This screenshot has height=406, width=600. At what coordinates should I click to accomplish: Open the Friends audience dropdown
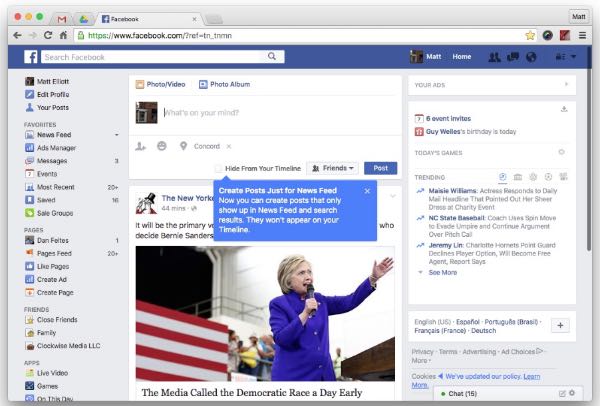333,168
